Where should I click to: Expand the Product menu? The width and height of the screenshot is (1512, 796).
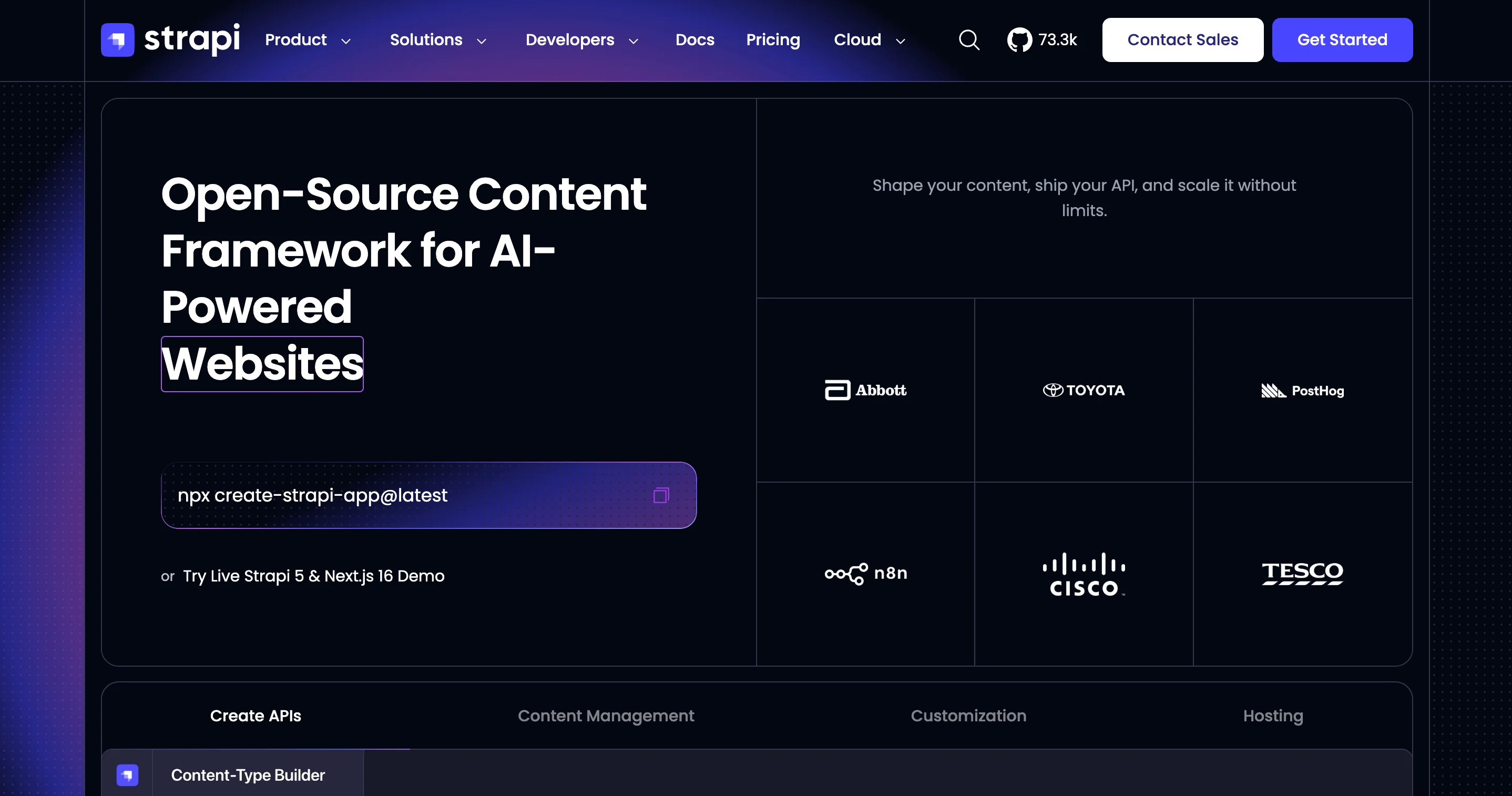tap(308, 40)
